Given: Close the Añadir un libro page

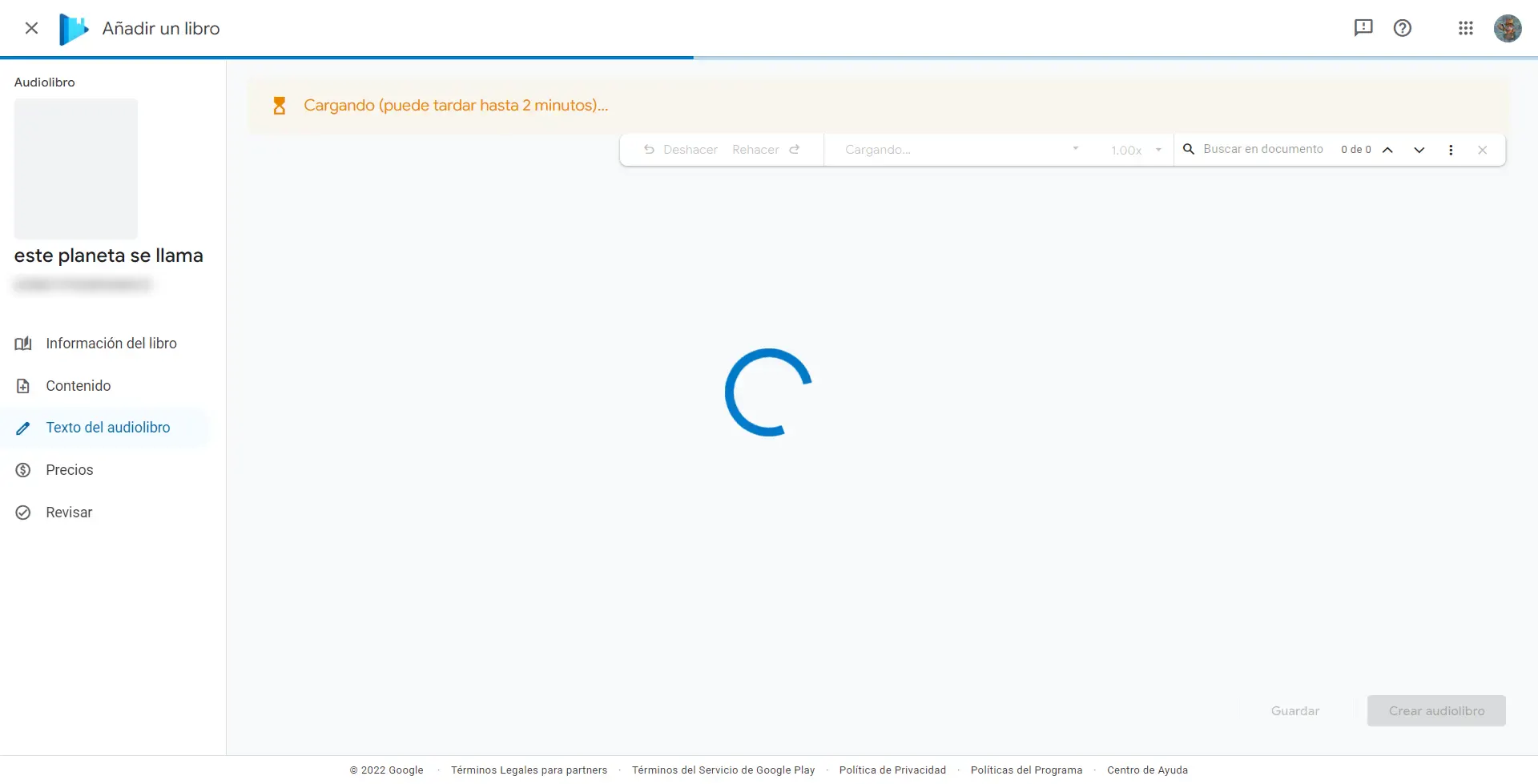Looking at the screenshot, I should [31, 28].
